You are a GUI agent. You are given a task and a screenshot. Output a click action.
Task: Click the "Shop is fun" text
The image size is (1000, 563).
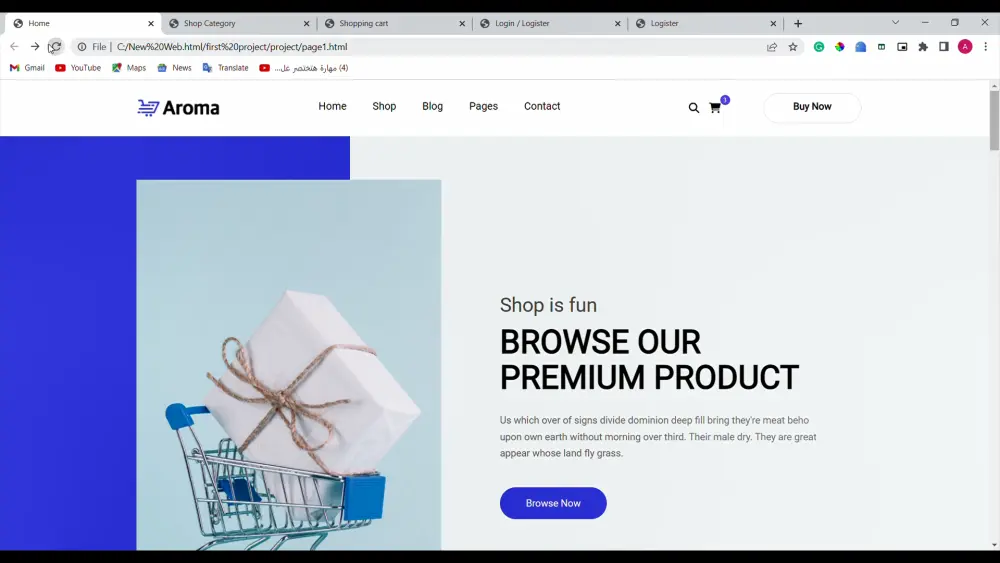pyautogui.click(x=548, y=305)
